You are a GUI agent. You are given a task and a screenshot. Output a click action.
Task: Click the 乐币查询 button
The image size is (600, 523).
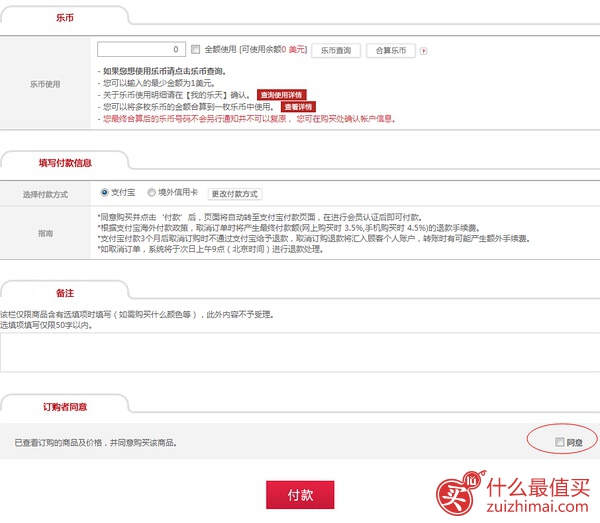pyautogui.click(x=336, y=51)
